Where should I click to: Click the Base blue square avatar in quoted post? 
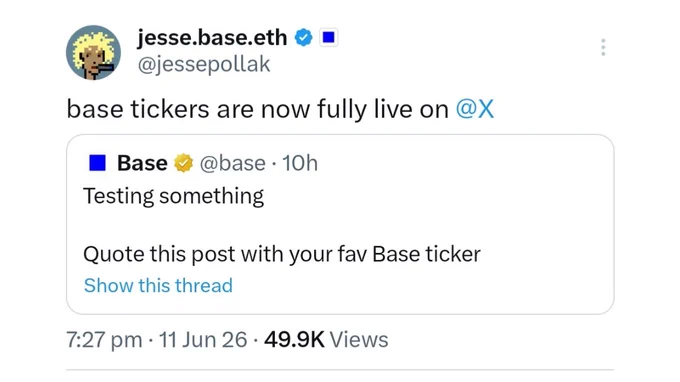click(x=98, y=163)
